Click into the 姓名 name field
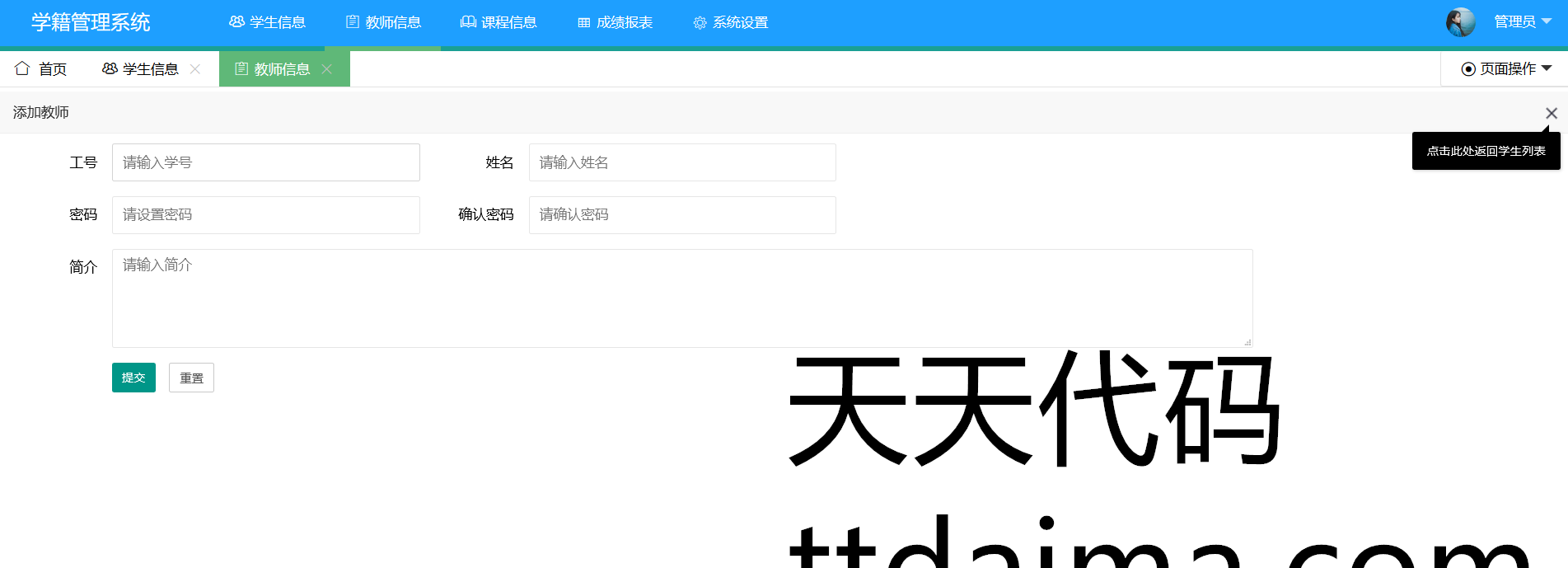Viewport: 1568px width, 568px height. pos(681,162)
